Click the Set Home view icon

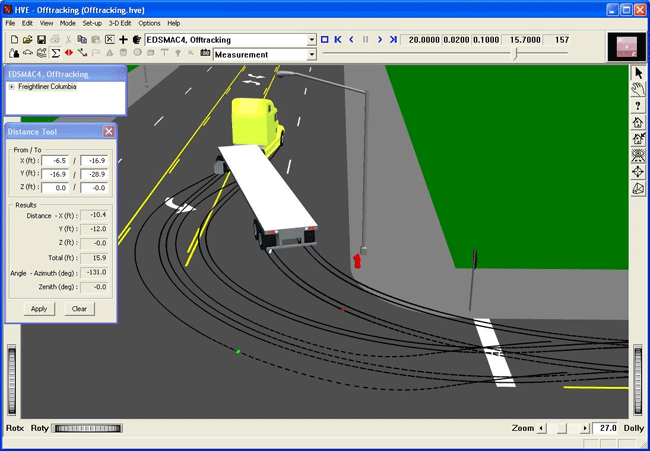[639, 138]
